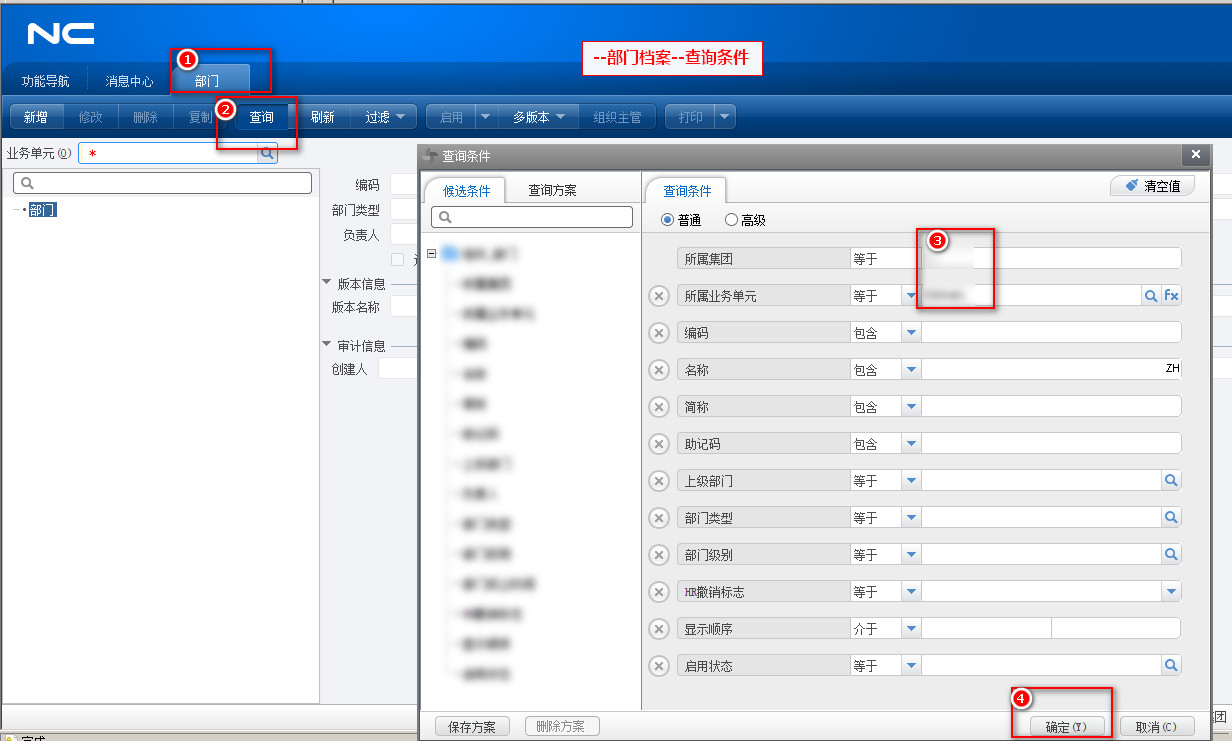Open the 消息中心 tab

(x=130, y=81)
